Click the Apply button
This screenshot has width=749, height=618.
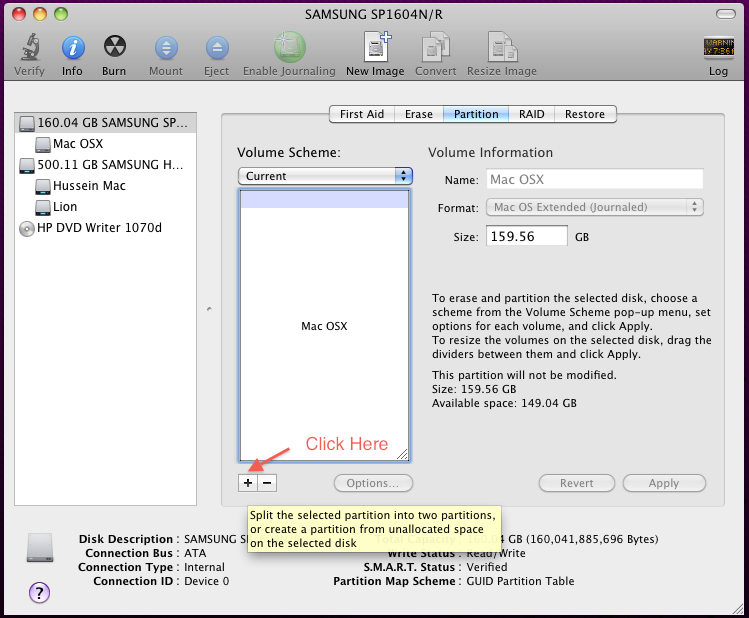(x=664, y=483)
